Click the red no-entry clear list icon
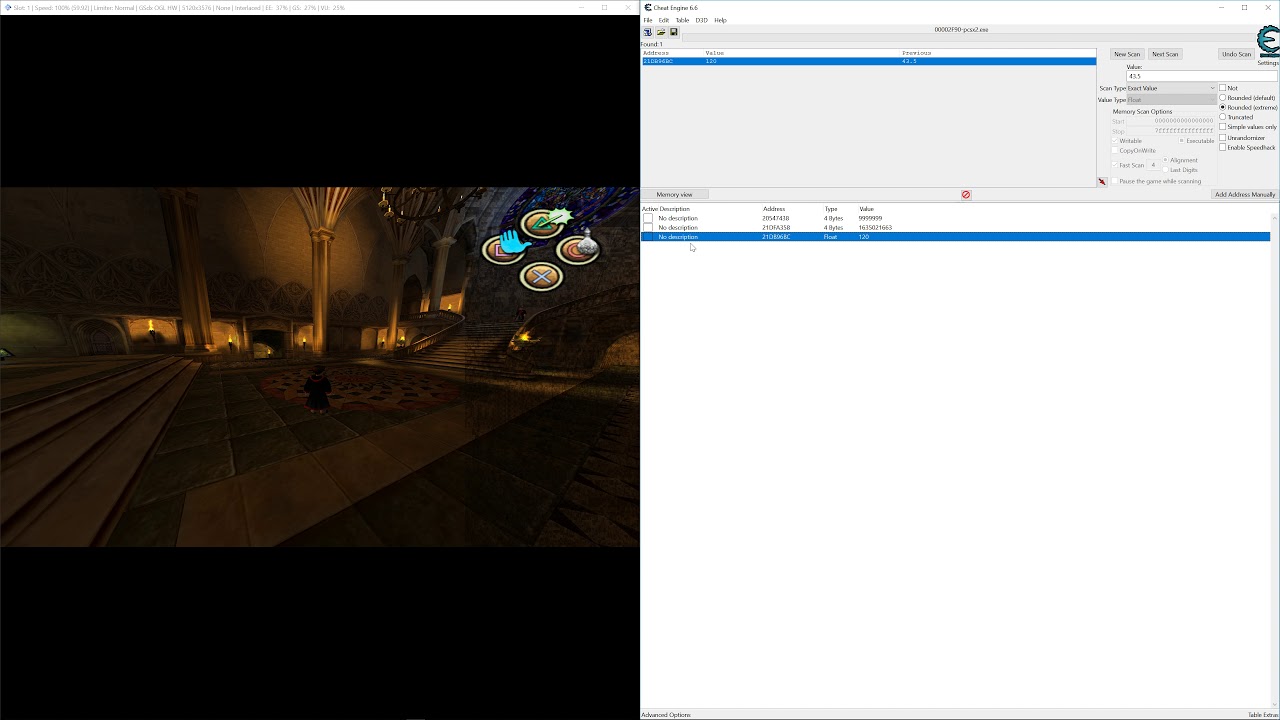 (x=966, y=195)
